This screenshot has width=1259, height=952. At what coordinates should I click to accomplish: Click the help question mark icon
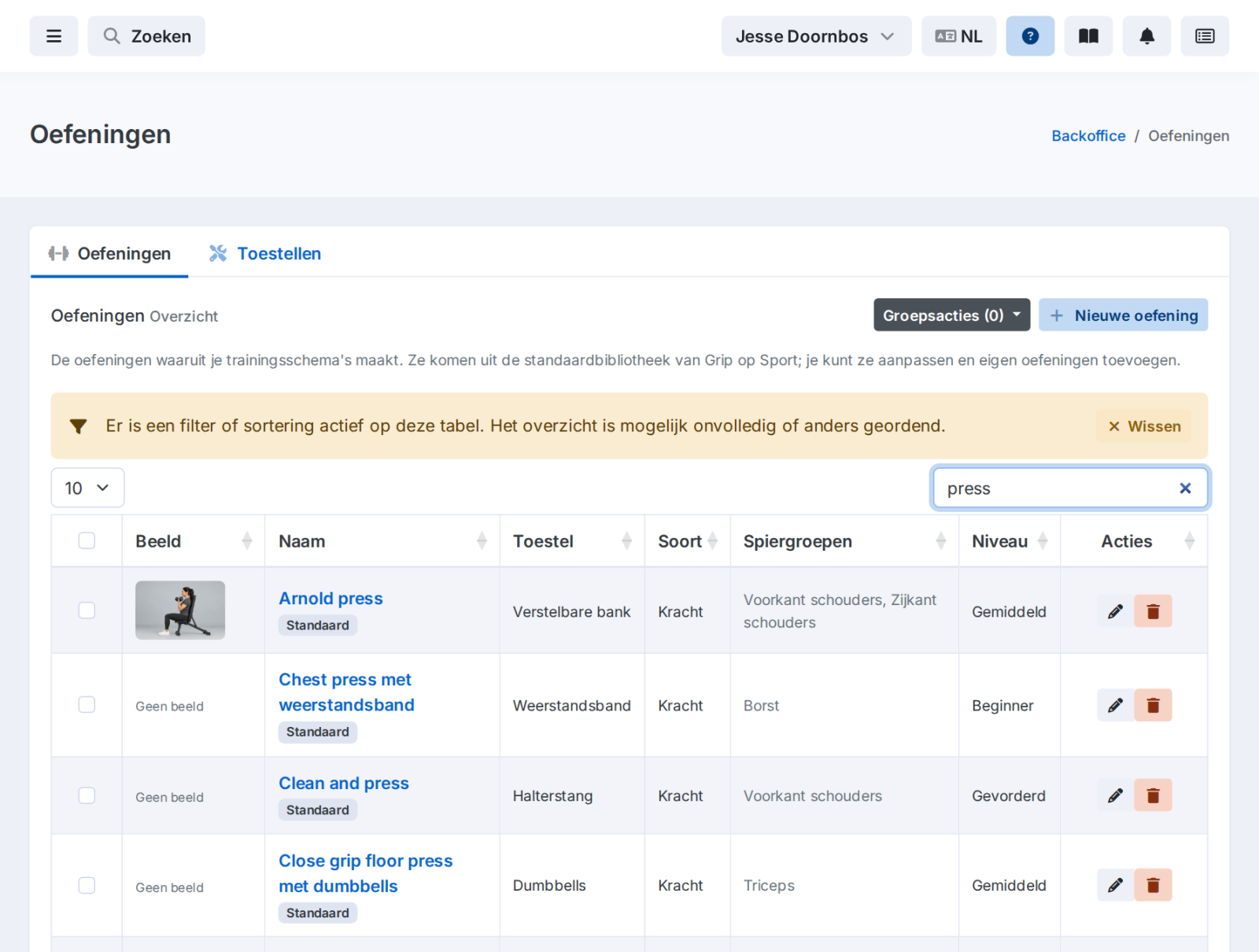(x=1030, y=36)
